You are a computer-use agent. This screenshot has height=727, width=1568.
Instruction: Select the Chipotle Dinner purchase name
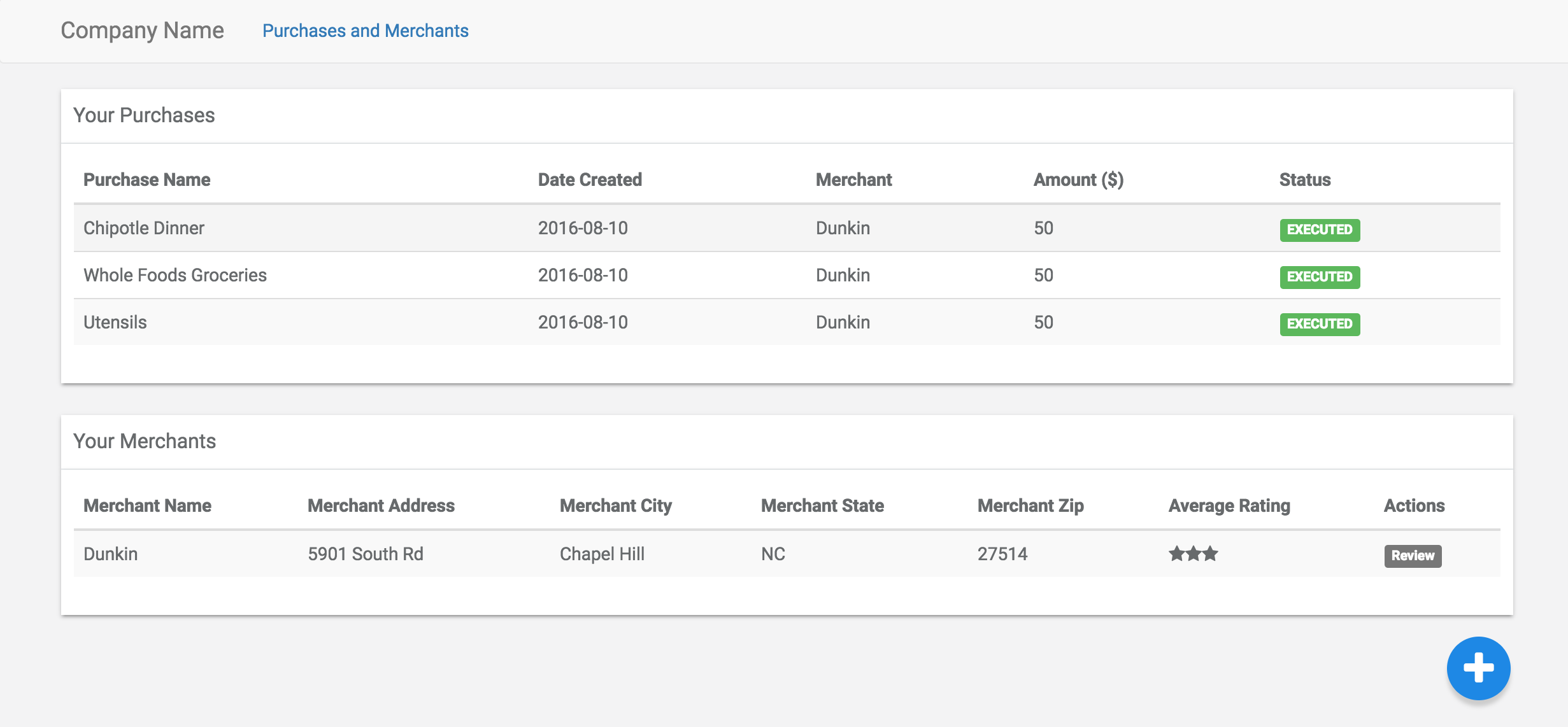[x=144, y=228]
